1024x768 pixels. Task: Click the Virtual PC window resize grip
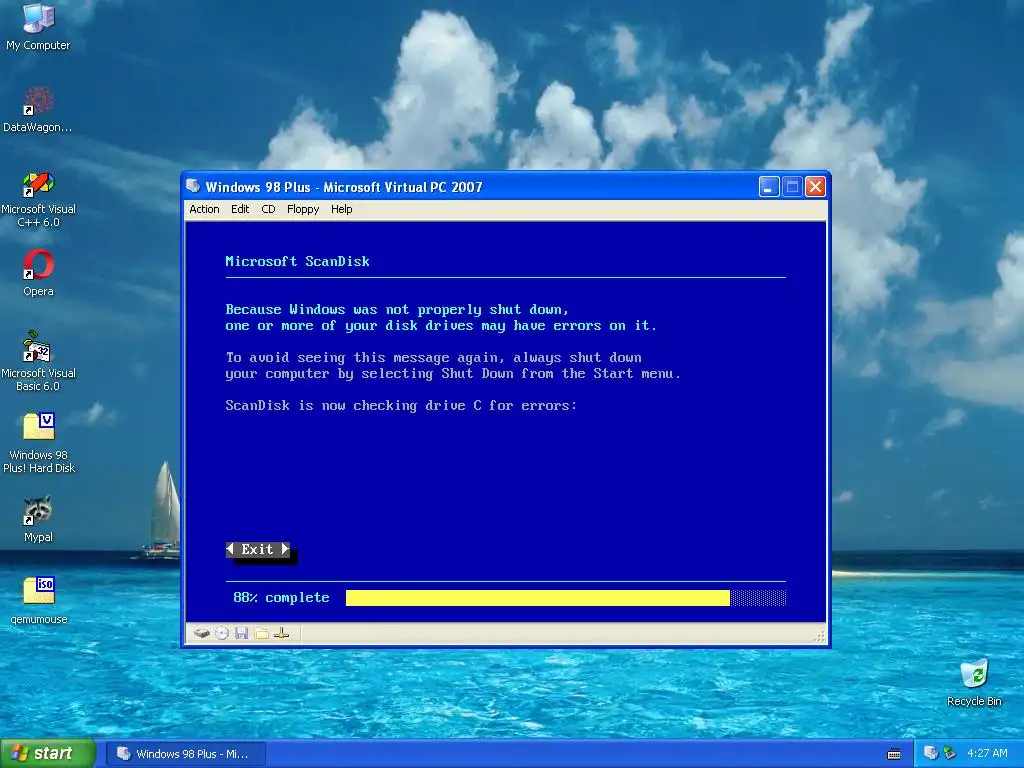820,635
